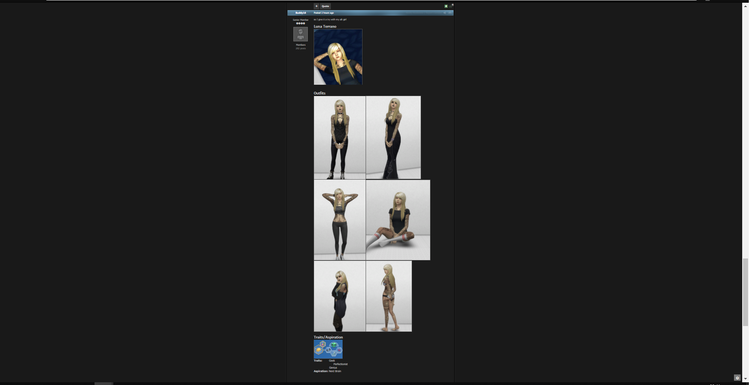Click the 'Aspiration' line under the traits list

328,371
